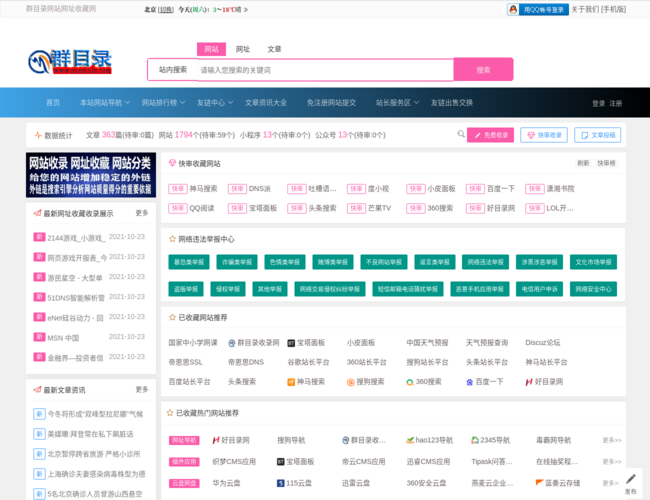Click the orange 神马搜索 favicon
The height and width of the screenshot is (500, 650).
coord(291,382)
